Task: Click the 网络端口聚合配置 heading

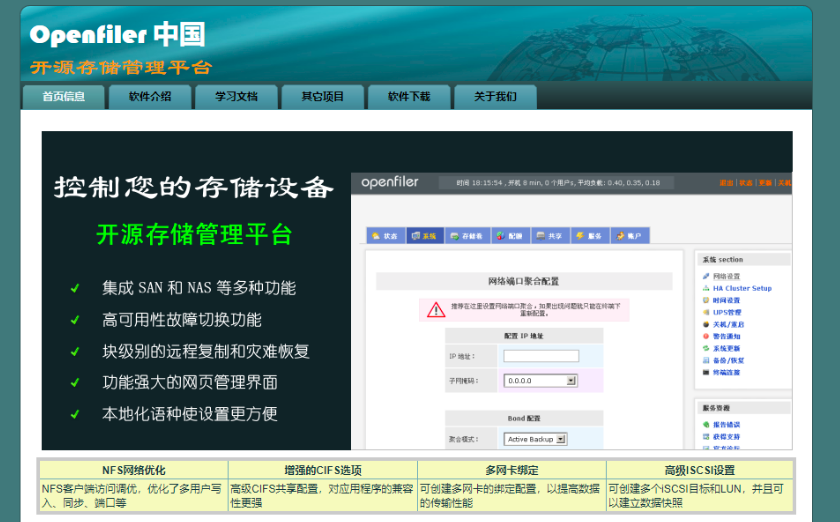Action: click(x=523, y=281)
